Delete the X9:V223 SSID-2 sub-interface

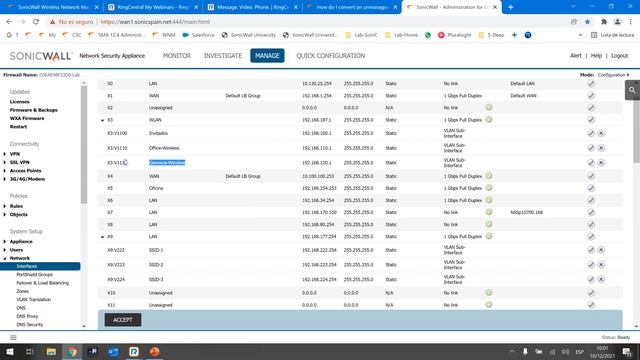pyautogui.click(x=601, y=264)
